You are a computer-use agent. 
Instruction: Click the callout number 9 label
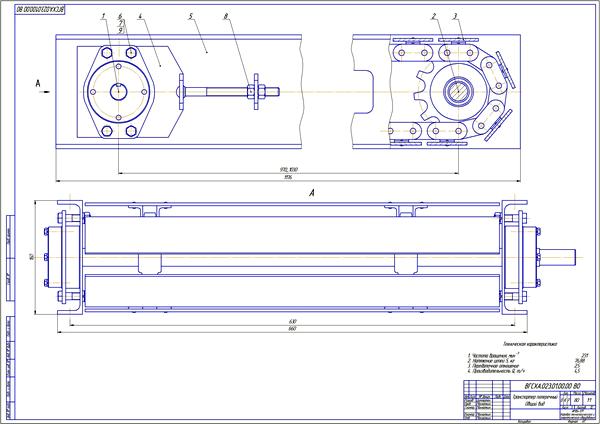tap(120, 30)
